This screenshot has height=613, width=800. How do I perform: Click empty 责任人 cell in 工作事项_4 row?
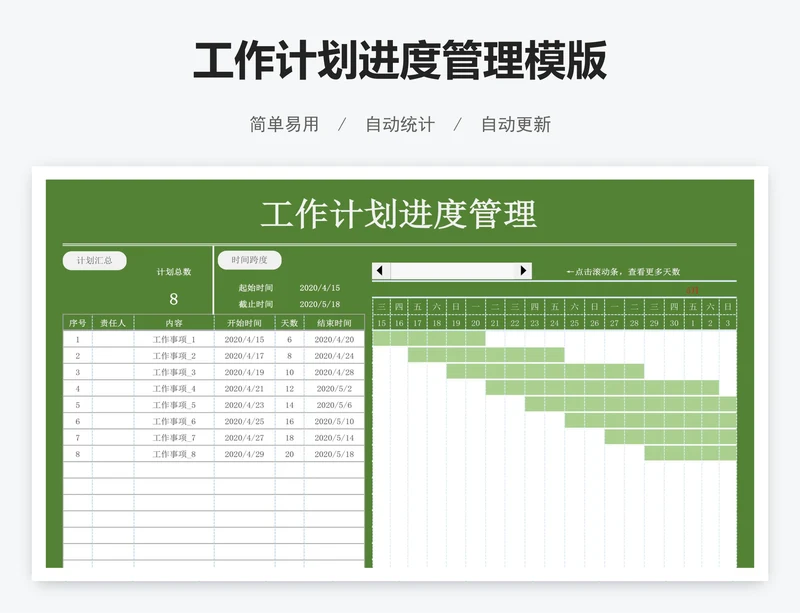[113, 388]
